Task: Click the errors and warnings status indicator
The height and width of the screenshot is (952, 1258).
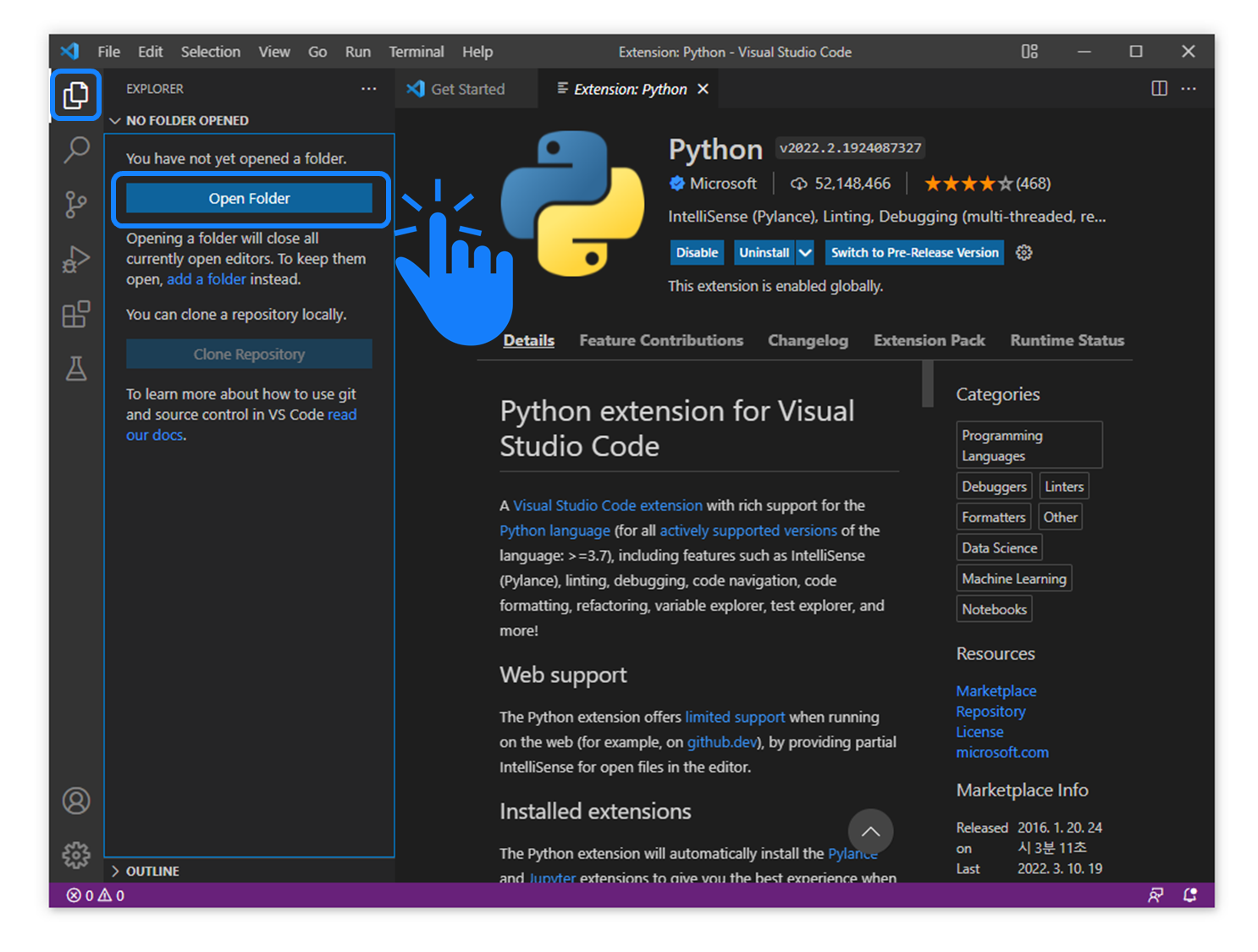Action: click(96, 895)
